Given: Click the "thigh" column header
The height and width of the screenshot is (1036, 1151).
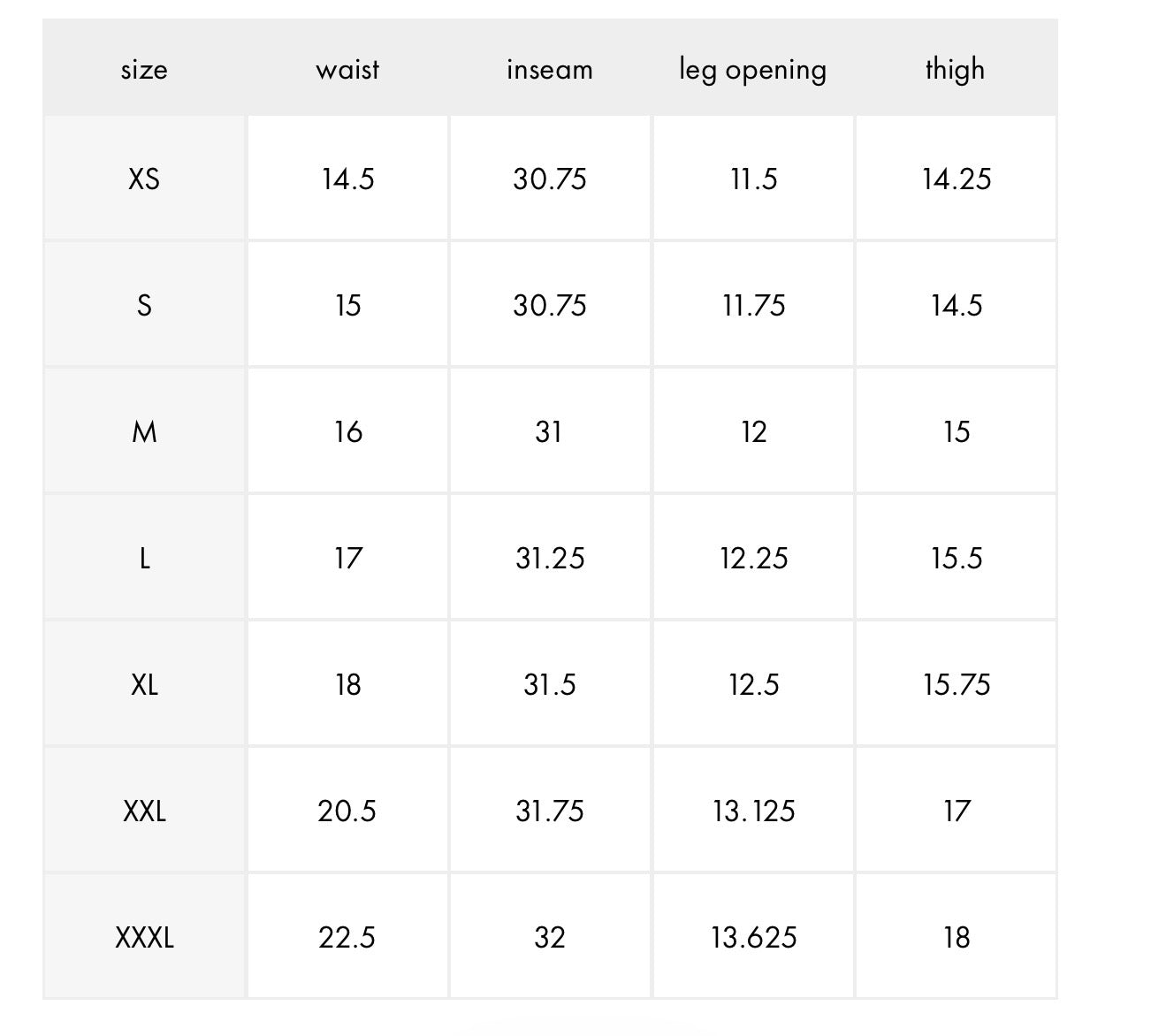Looking at the screenshot, I should pos(955,69).
